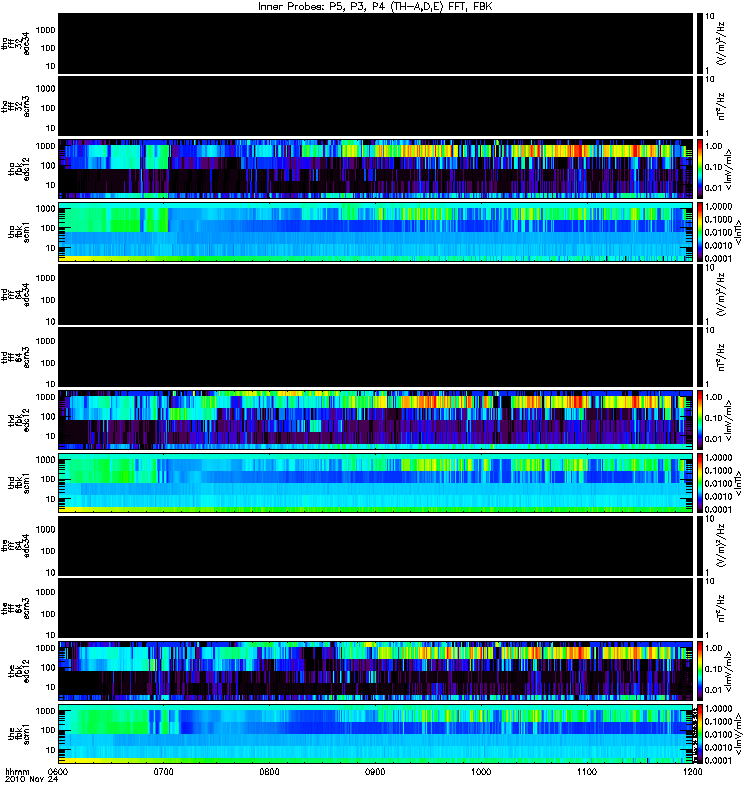Click the 'the fbk edc12' y-axis label

19,669
